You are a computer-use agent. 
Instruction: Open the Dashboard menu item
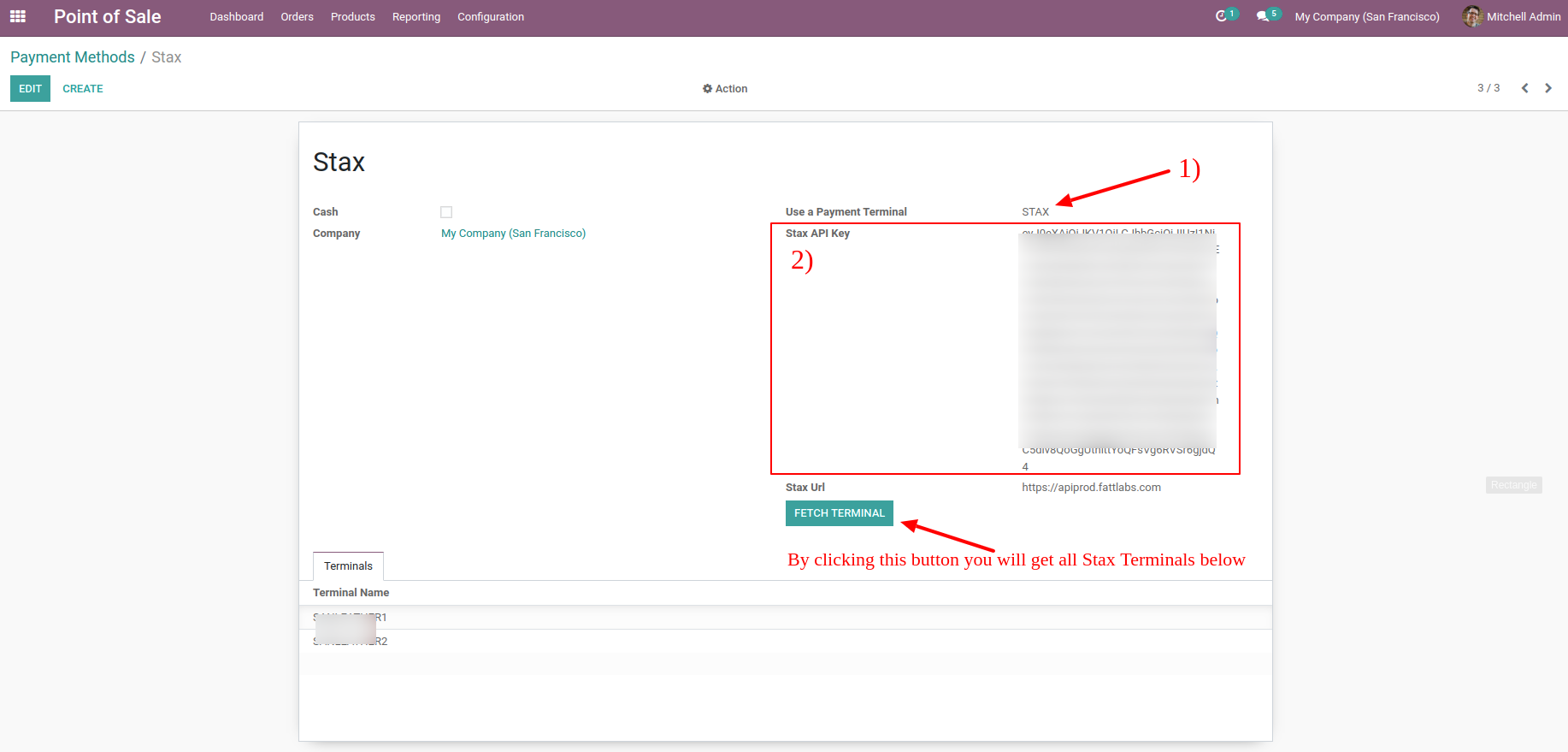[x=237, y=17]
